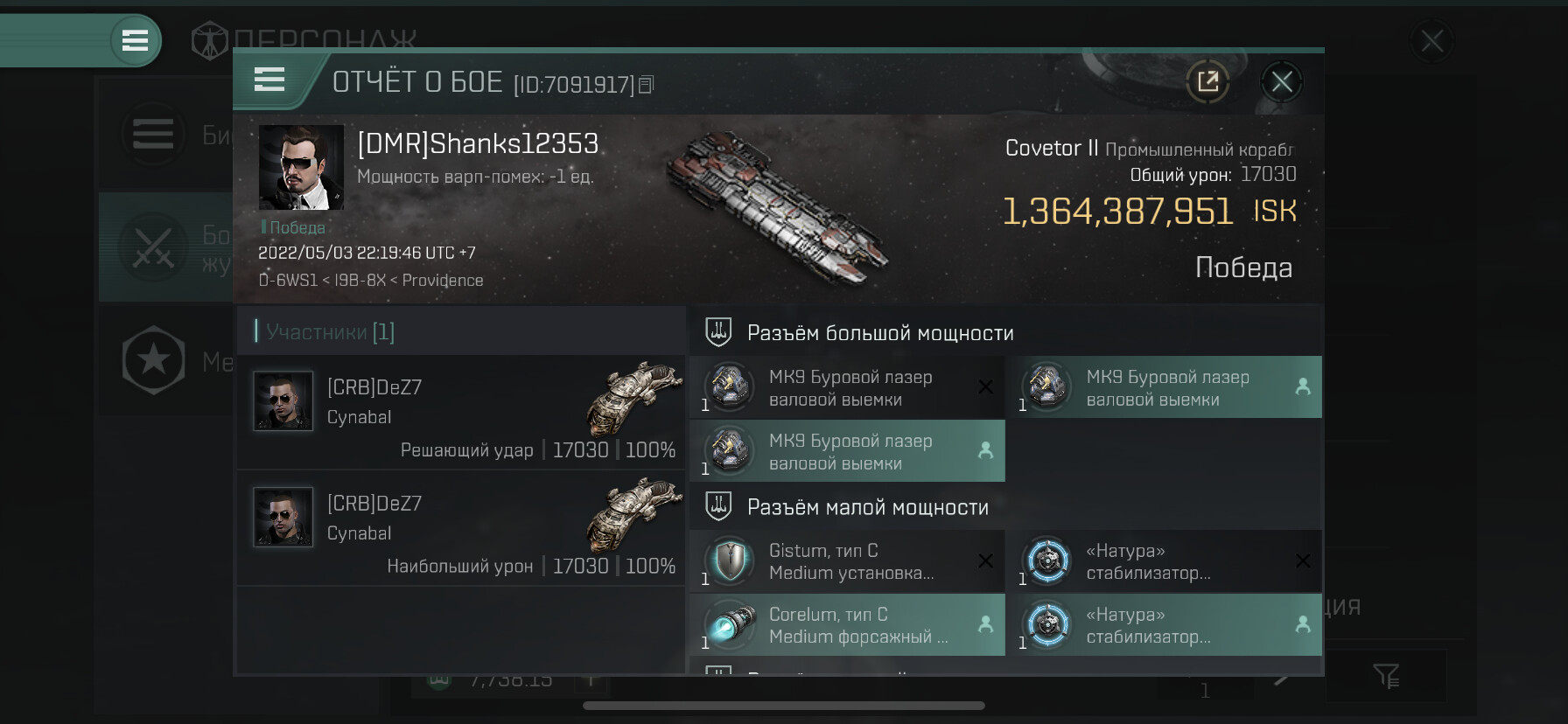The height and width of the screenshot is (724, 1568).
Task: Open the main green hamburger menu
Action: [135, 40]
